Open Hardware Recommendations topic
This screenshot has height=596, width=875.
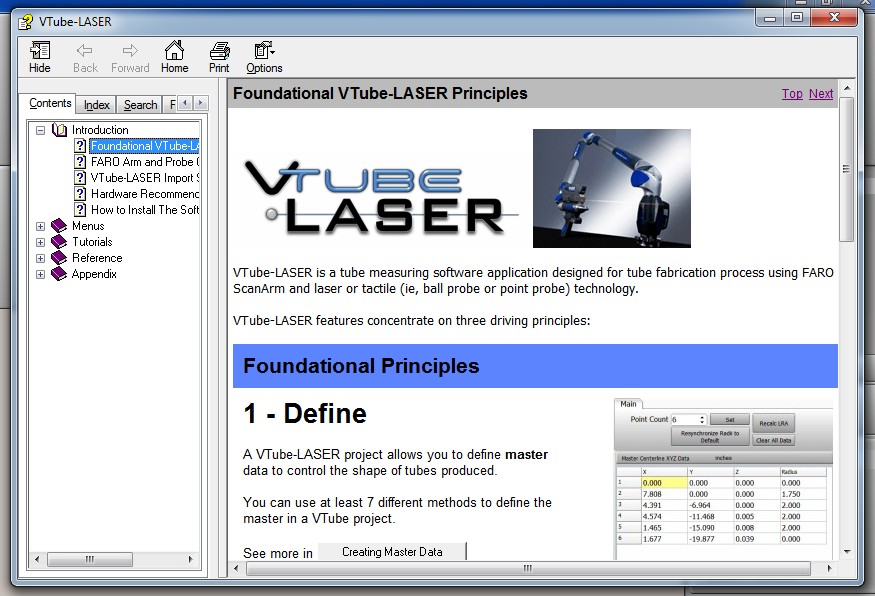144,194
